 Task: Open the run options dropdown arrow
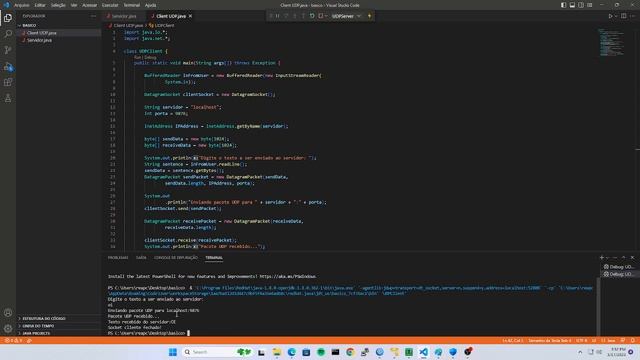pos(616,16)
